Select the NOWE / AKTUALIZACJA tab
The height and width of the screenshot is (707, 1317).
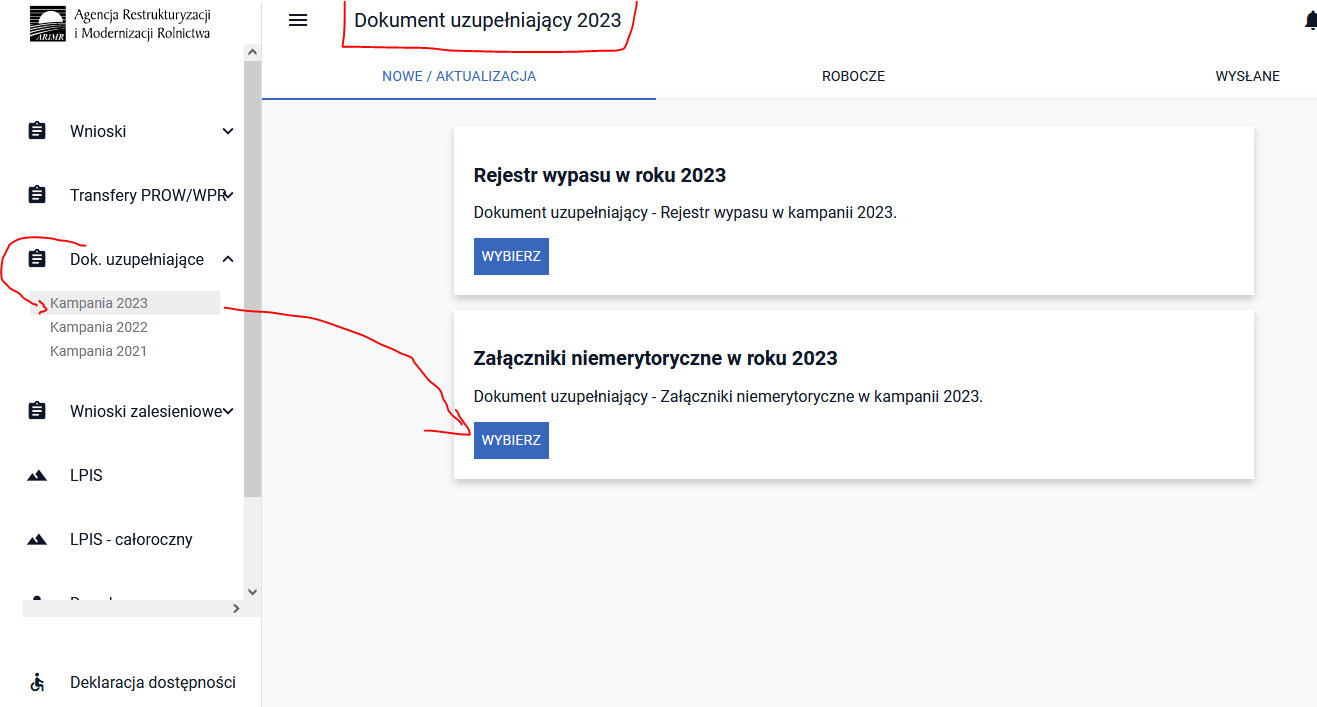[x=459, y=76]
